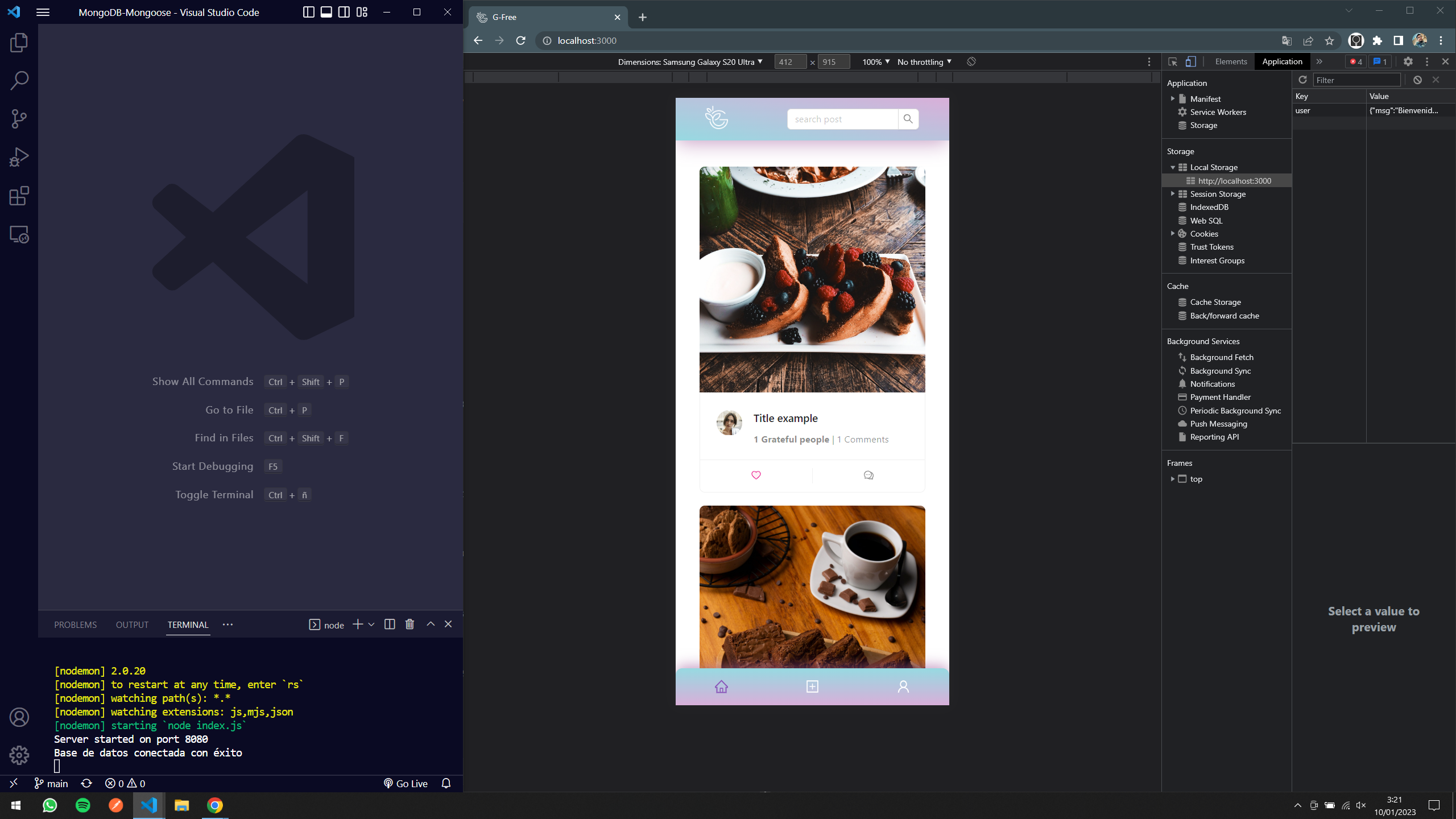Expand the Cookies tree item
The image size is (1456, 819).
click(1173, 234)
